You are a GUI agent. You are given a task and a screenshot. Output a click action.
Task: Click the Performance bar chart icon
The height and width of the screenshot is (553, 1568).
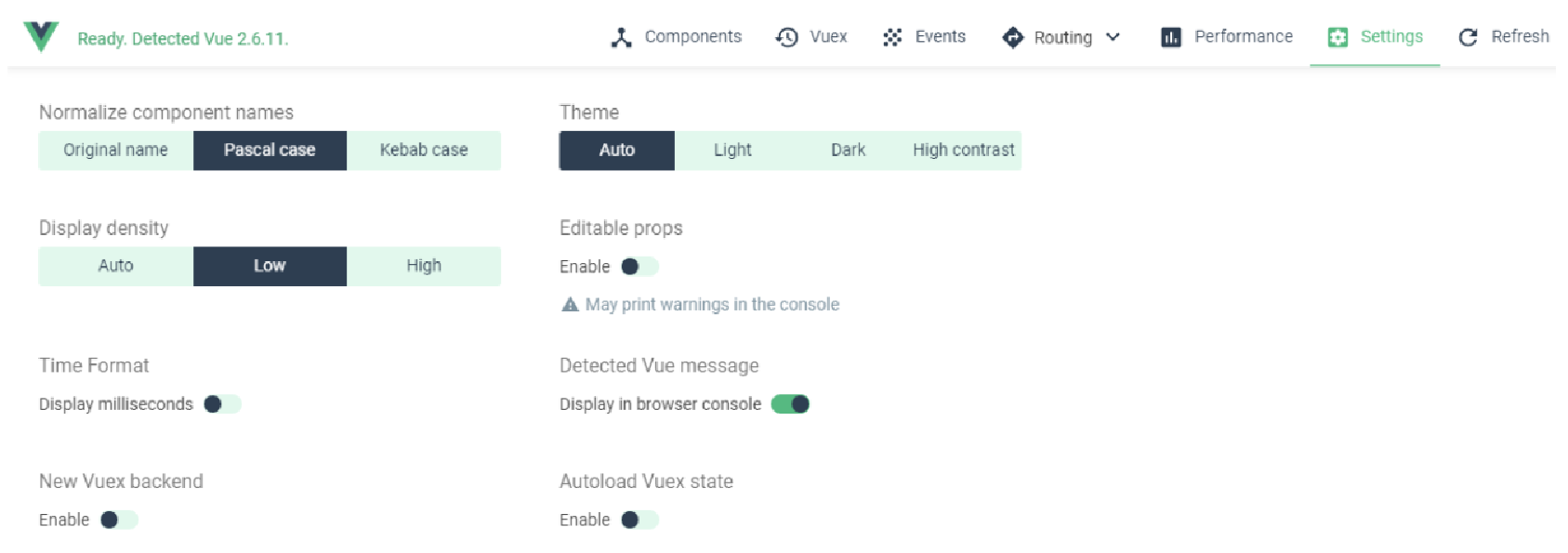[1171, 37]
